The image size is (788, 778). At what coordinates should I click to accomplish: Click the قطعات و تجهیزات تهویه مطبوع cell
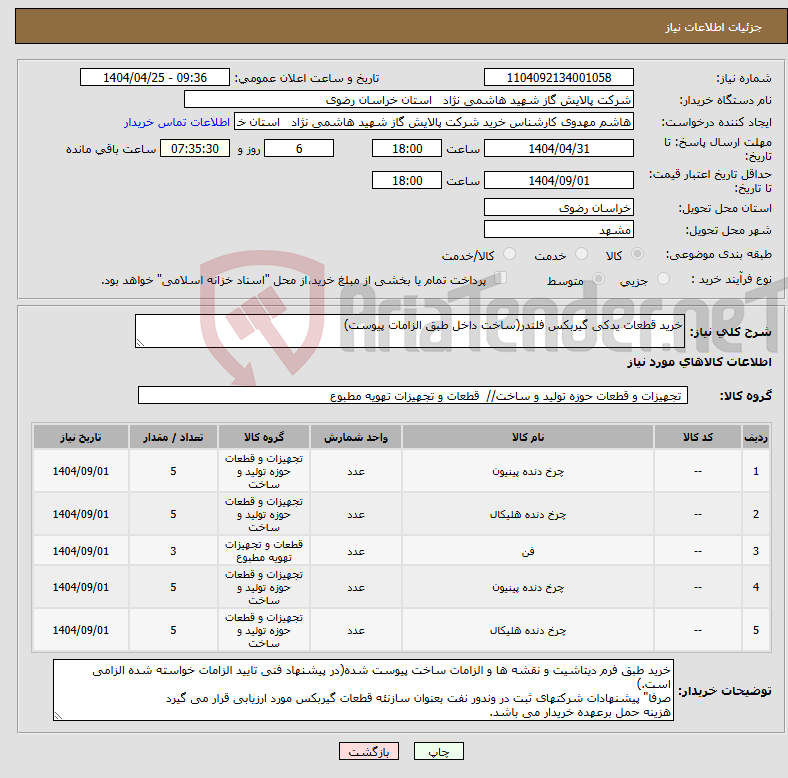tap(264, 551)
